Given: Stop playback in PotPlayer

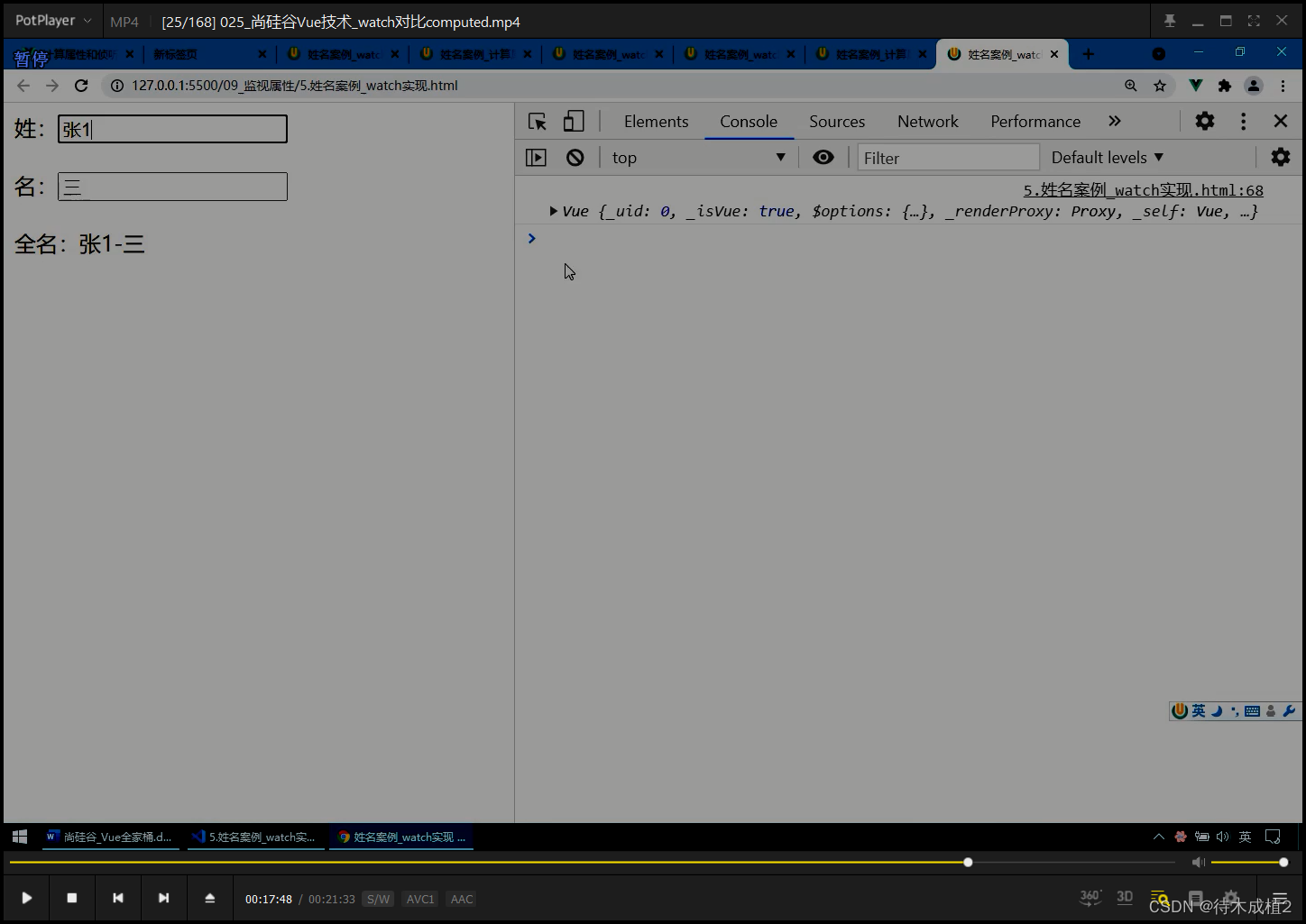Looking at the screenshot, I should (72, 898).
